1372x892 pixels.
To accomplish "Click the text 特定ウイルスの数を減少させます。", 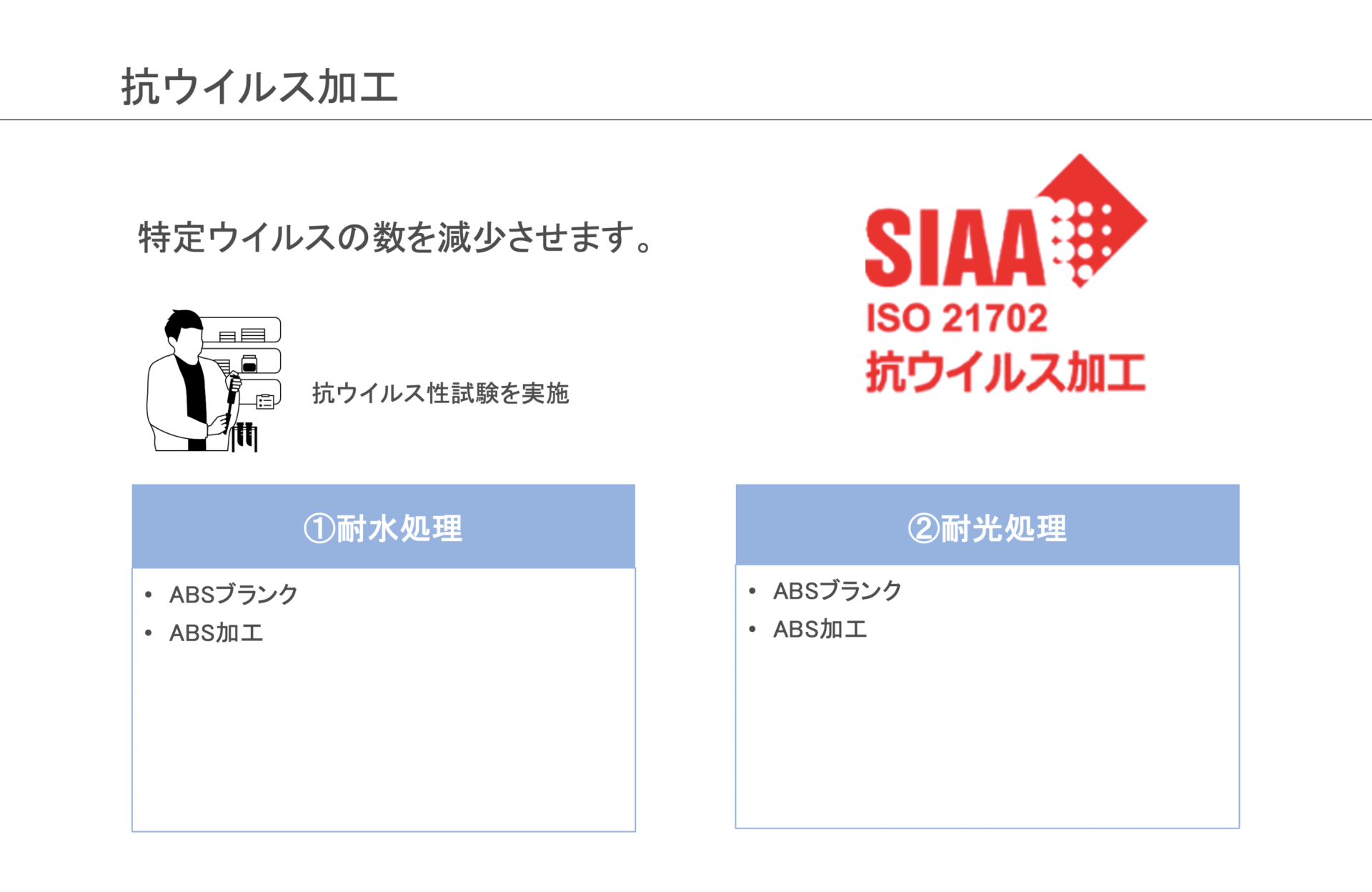I will [x=397, y=237].
